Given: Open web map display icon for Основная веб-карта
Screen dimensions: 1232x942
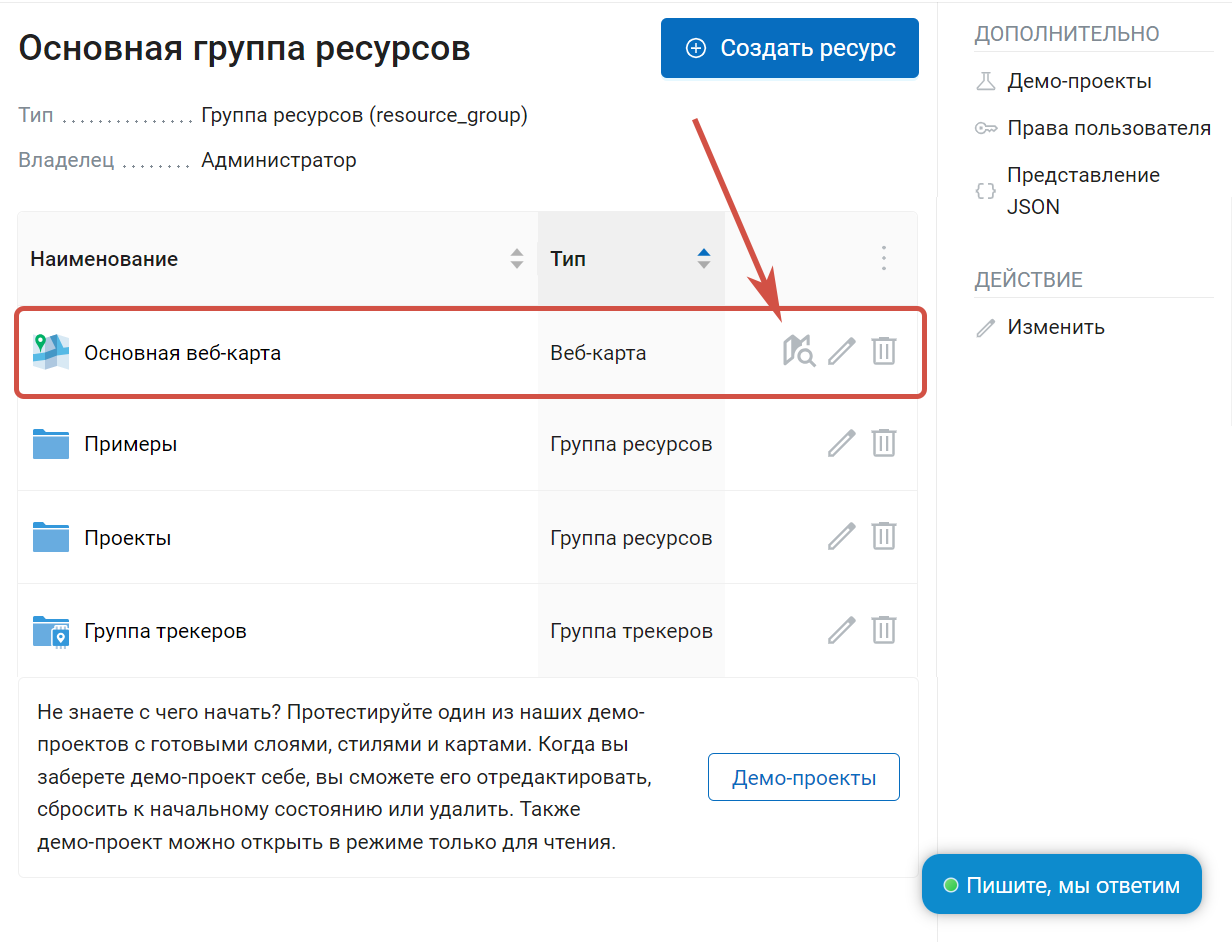Looking at the screenshot, I should (x=799, y=351).
